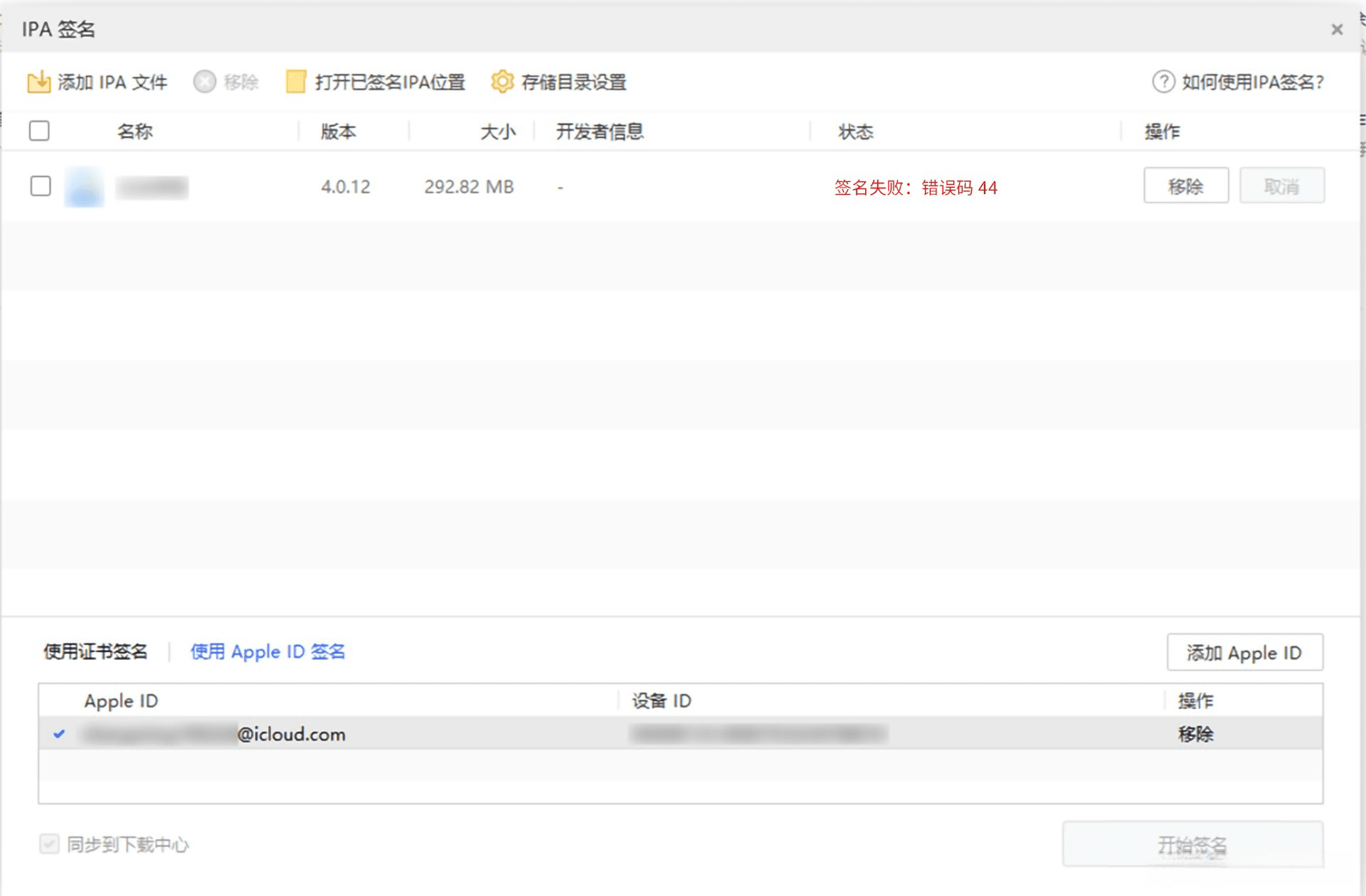Click the 移除 button in the operations column

pyautogui.click(x=1185, y=186)
